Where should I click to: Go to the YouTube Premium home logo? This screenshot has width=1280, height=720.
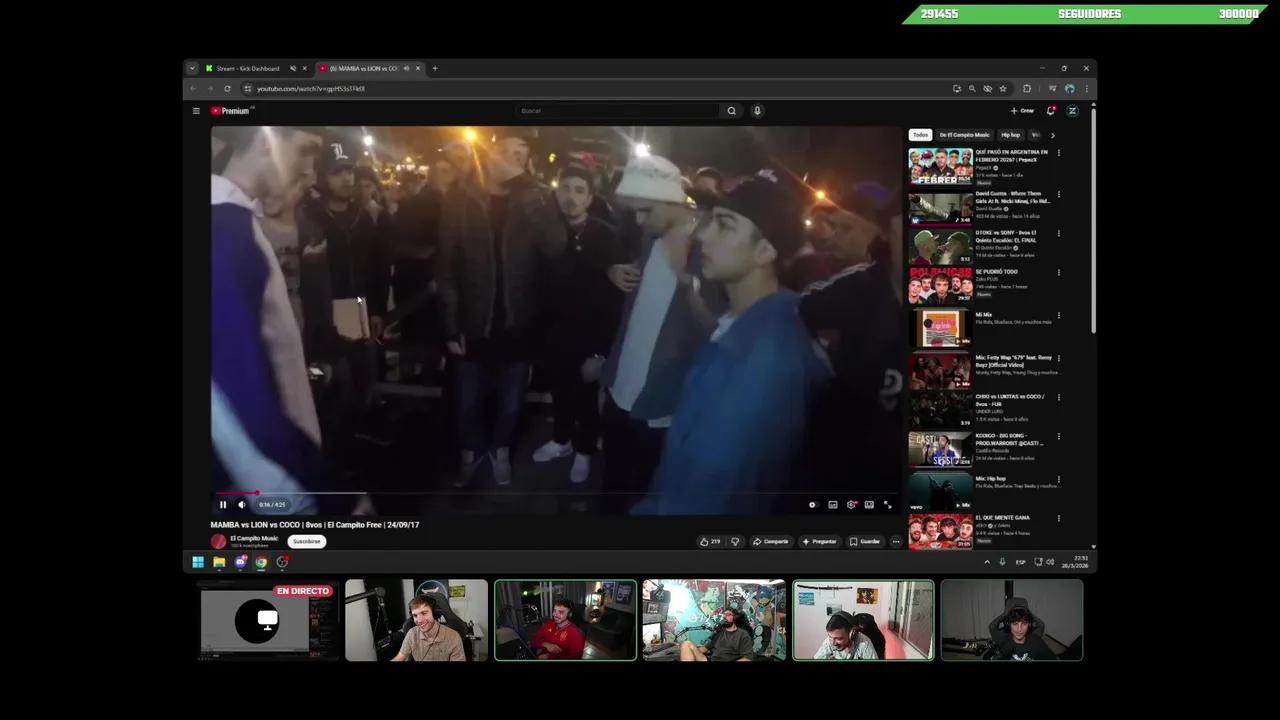click(x=230, y=111)
